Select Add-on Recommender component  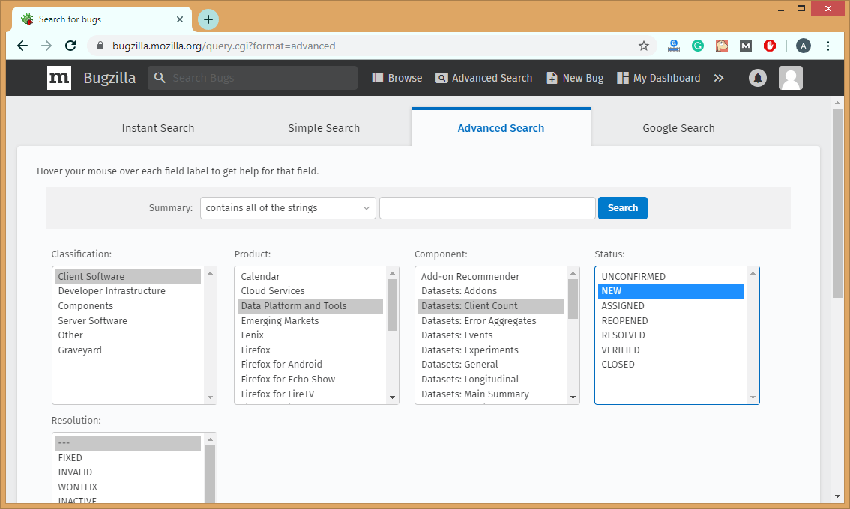point(491,276)
